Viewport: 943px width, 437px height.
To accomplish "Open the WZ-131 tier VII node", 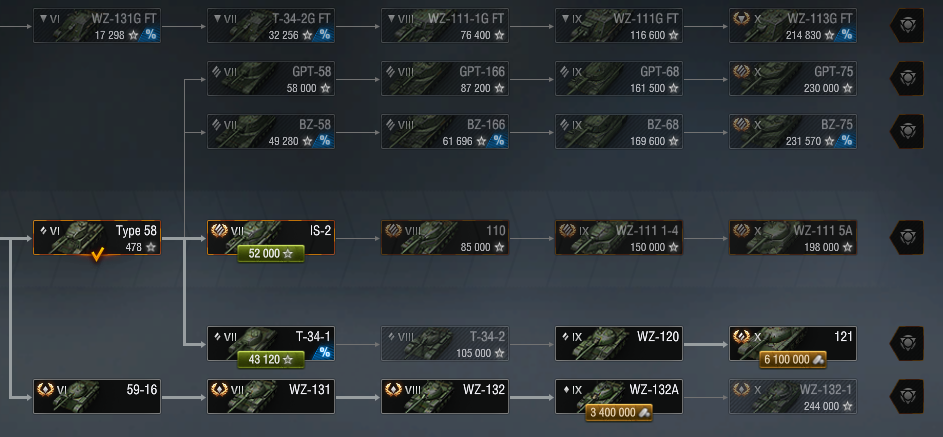I will click(x=271, y=396).
